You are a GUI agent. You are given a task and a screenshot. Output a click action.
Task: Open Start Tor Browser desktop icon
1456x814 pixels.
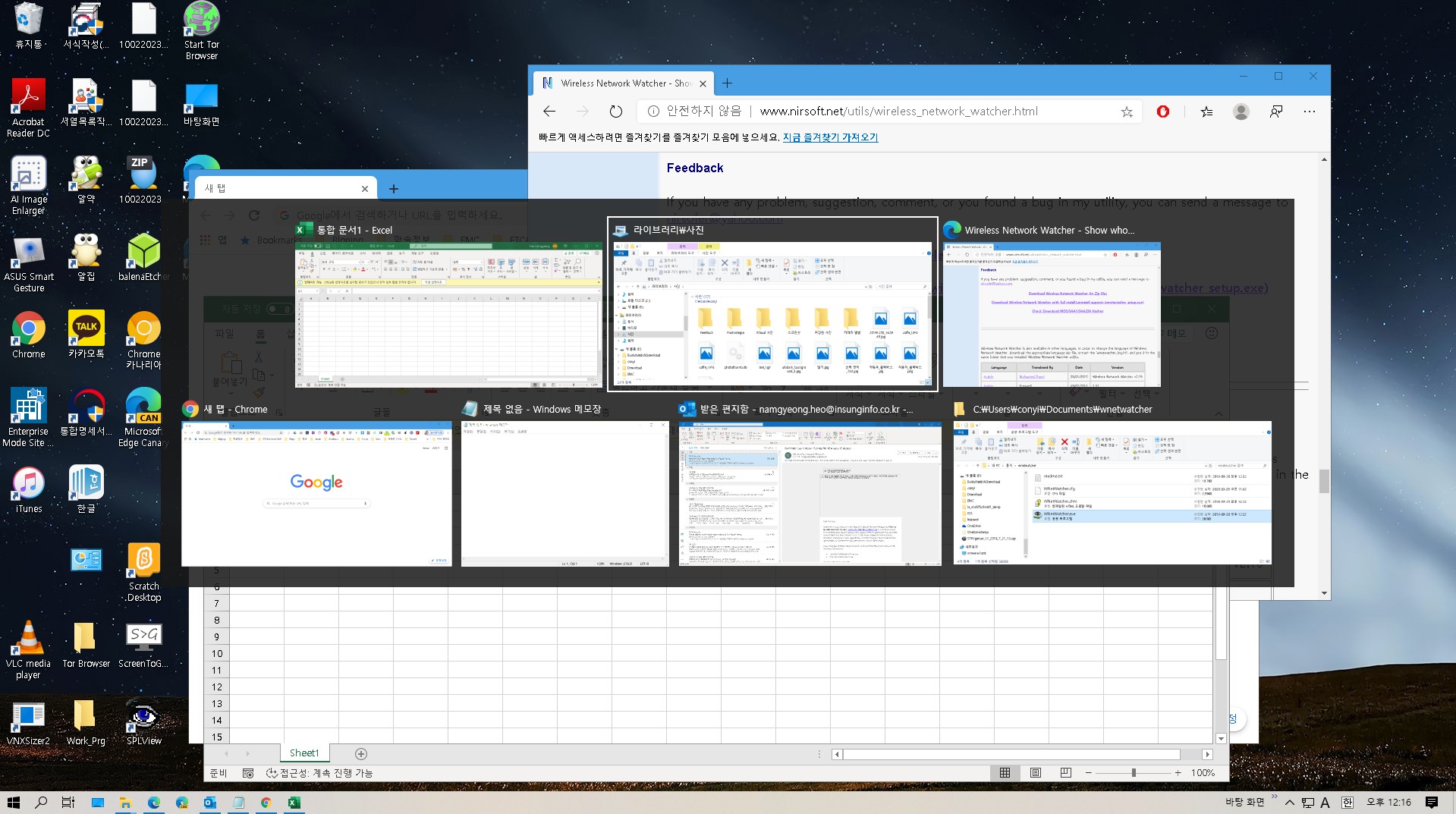[x=202, y=31]
